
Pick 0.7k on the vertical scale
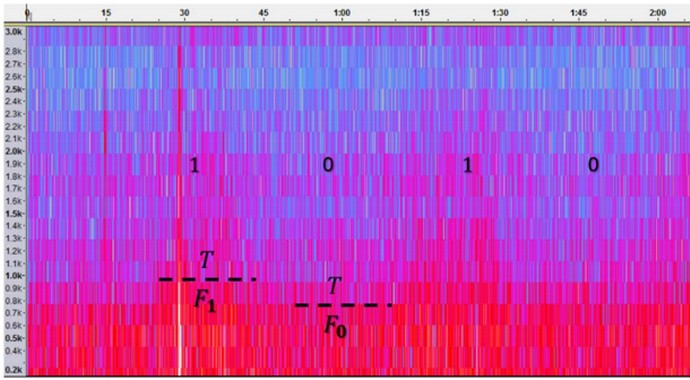tap(13, 313)
